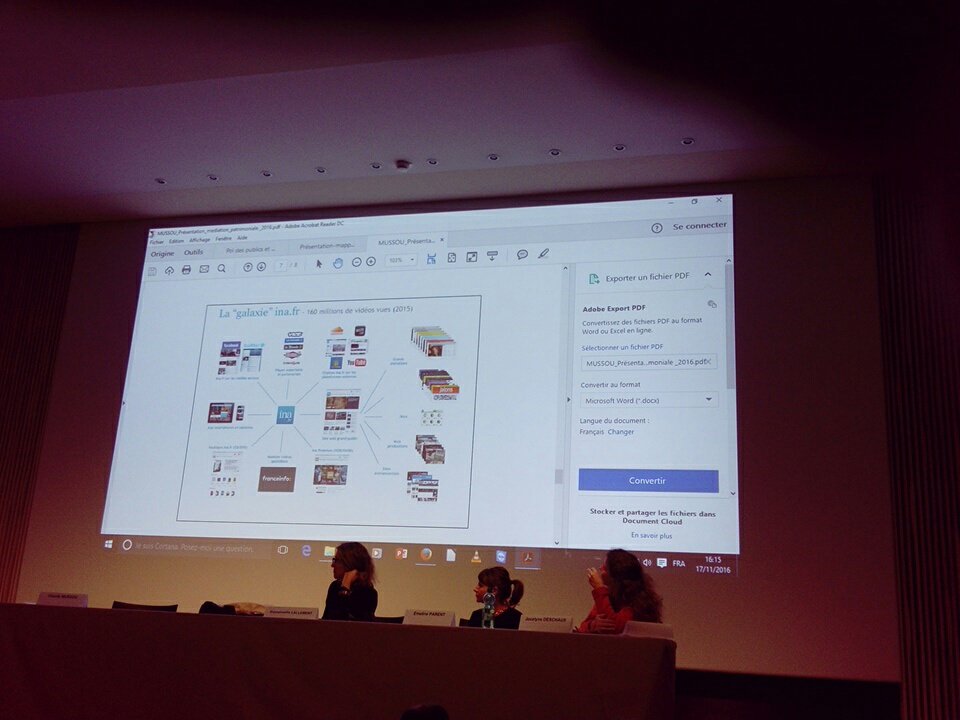Switch to the Outils tab
The height and width of the screenshot is (720, 960).
click(193, 252)
